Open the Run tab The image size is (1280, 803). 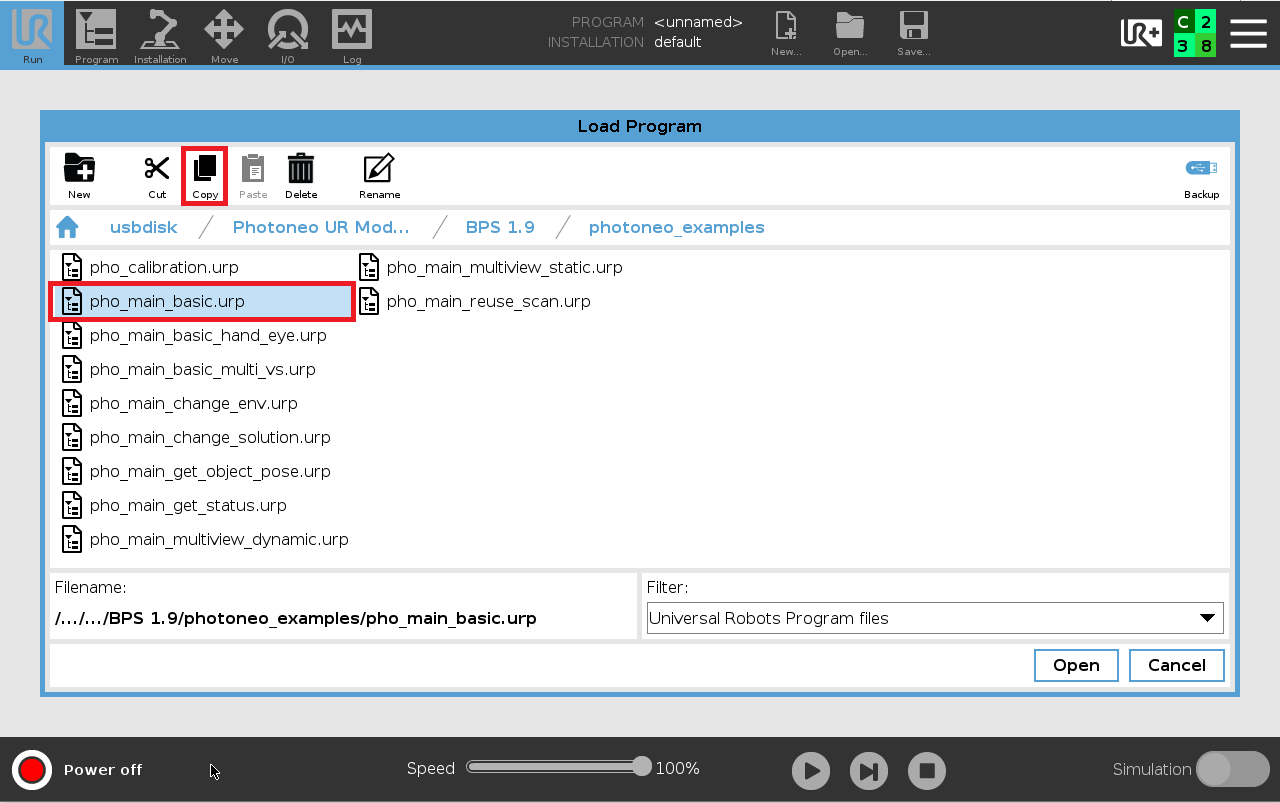point(32,34)
